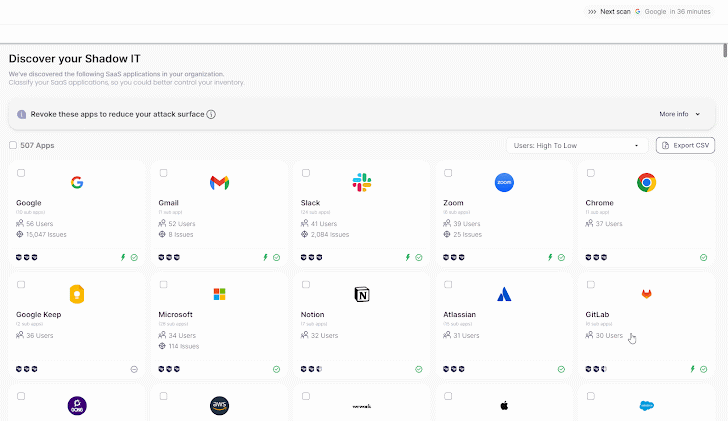Image resolution: width=728 pixels, height=421 pixels.
Task: Click the info icon beside attack surface
Action: click(x=211, y=114)
